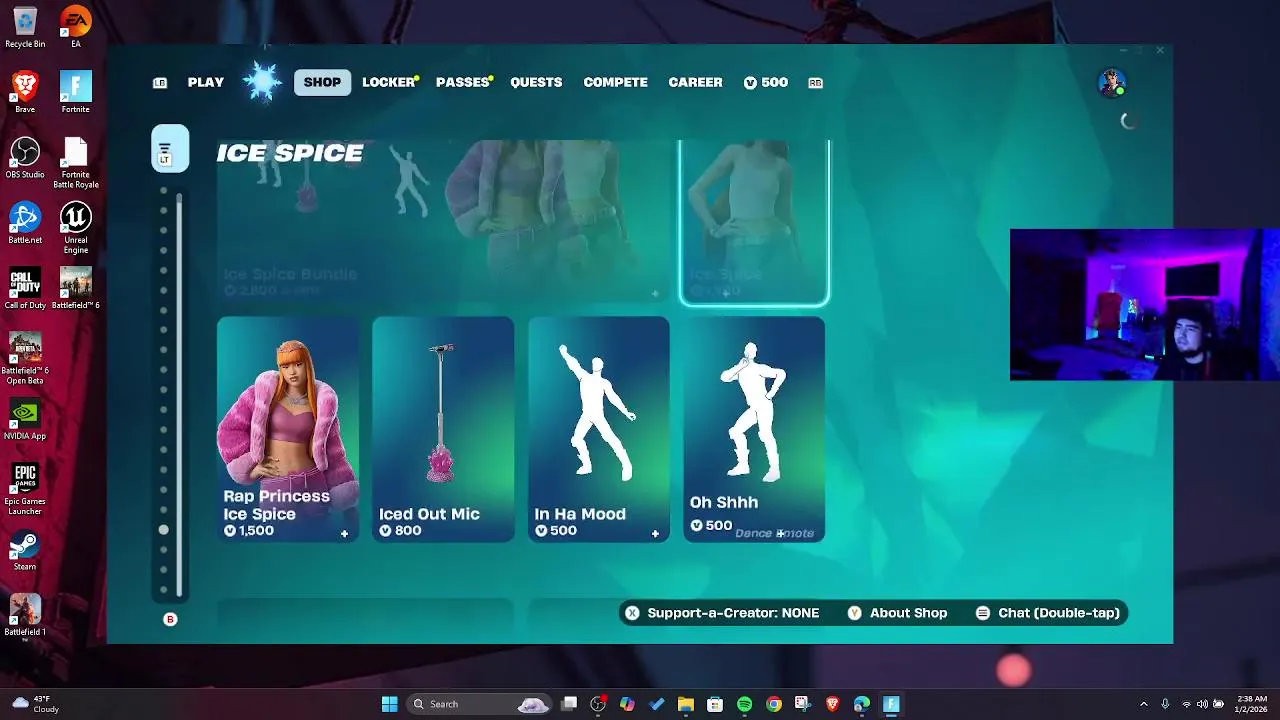
Task: Open the volume tray icon
Action: (1202, 704)
